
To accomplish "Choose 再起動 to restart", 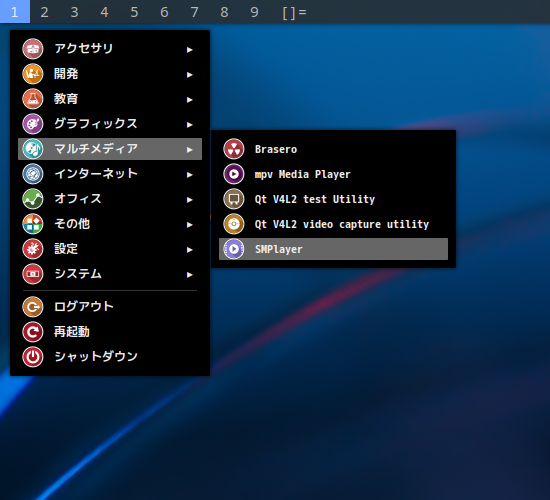I will pos(110,332).
